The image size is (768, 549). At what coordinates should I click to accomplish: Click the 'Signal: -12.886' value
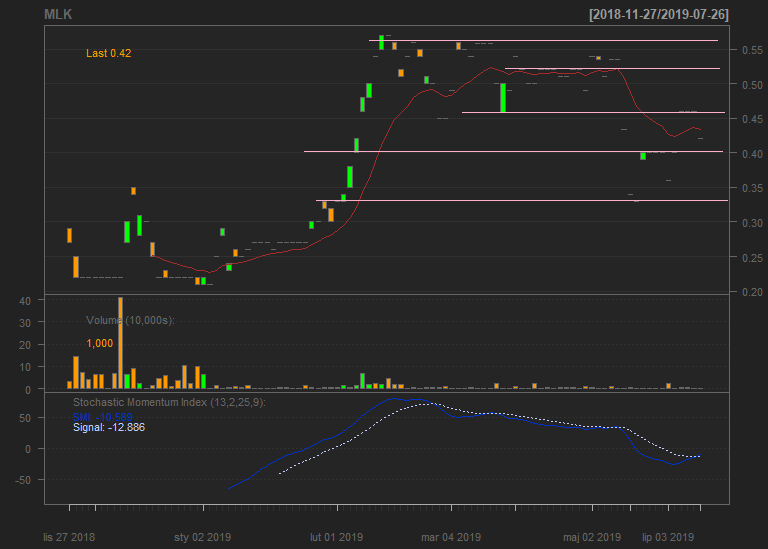point(109,428)
